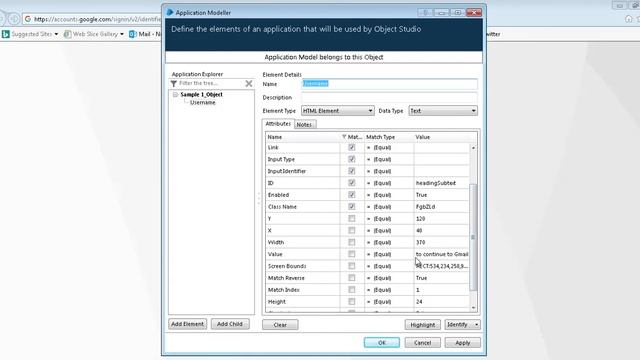Open Suggested Sites favorite in browser
This screenshot has height=360, width=640.
coord(27,34)
